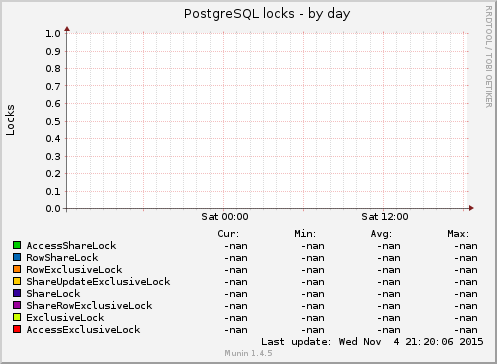The image size is (497, 364).
Task: Click the red AccessExclusiveLock color swatch
Action: pos(17,329)
